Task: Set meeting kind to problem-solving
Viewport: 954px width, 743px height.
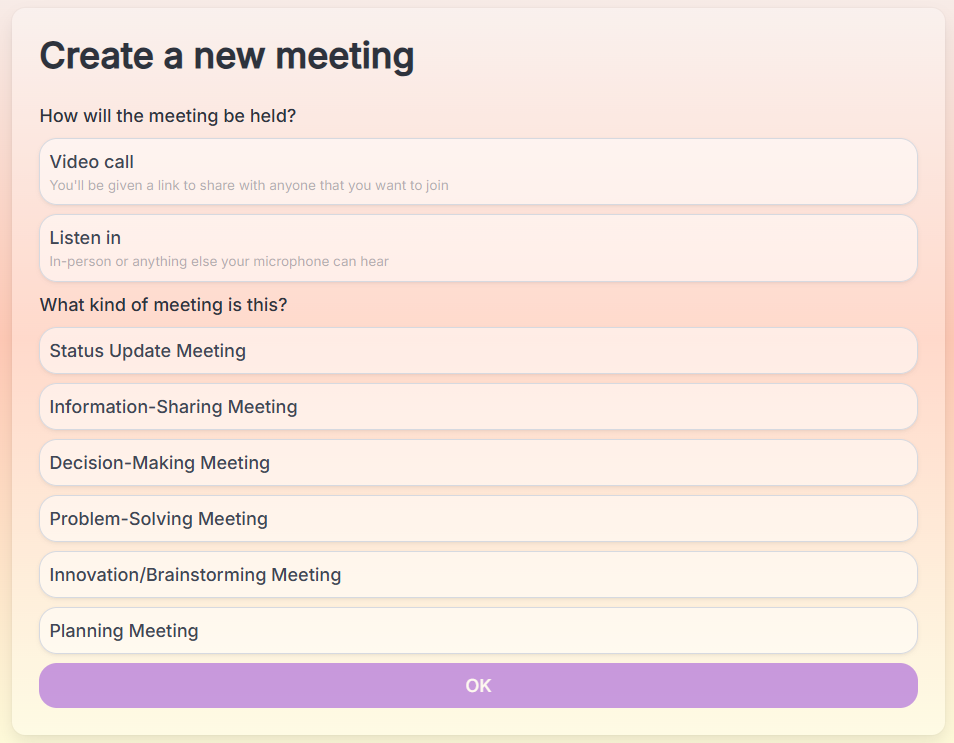Action: (478, 519)
